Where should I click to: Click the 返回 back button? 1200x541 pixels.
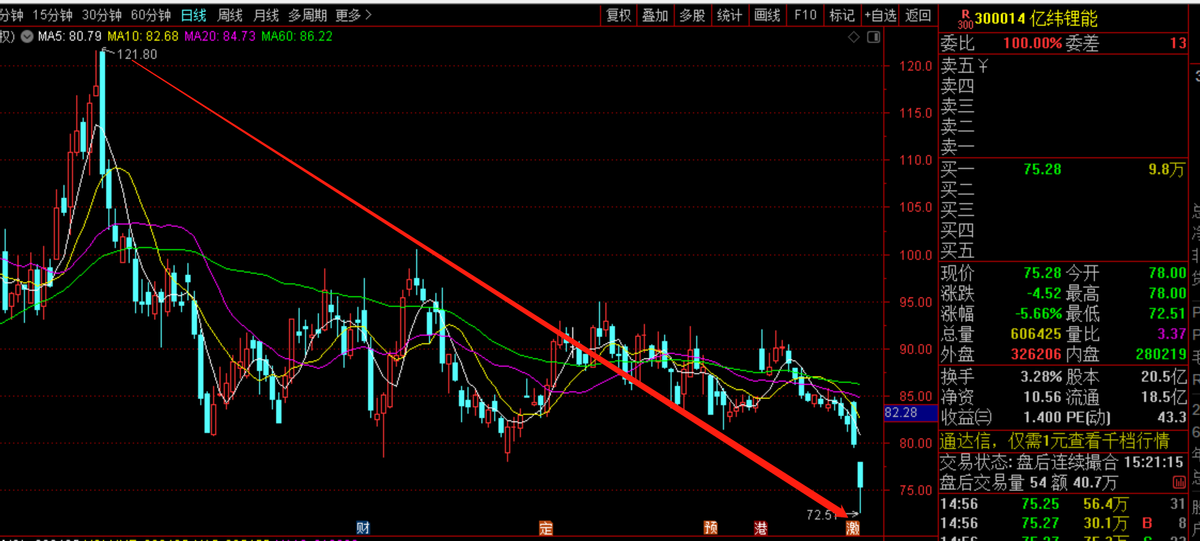tap(917, 15)
